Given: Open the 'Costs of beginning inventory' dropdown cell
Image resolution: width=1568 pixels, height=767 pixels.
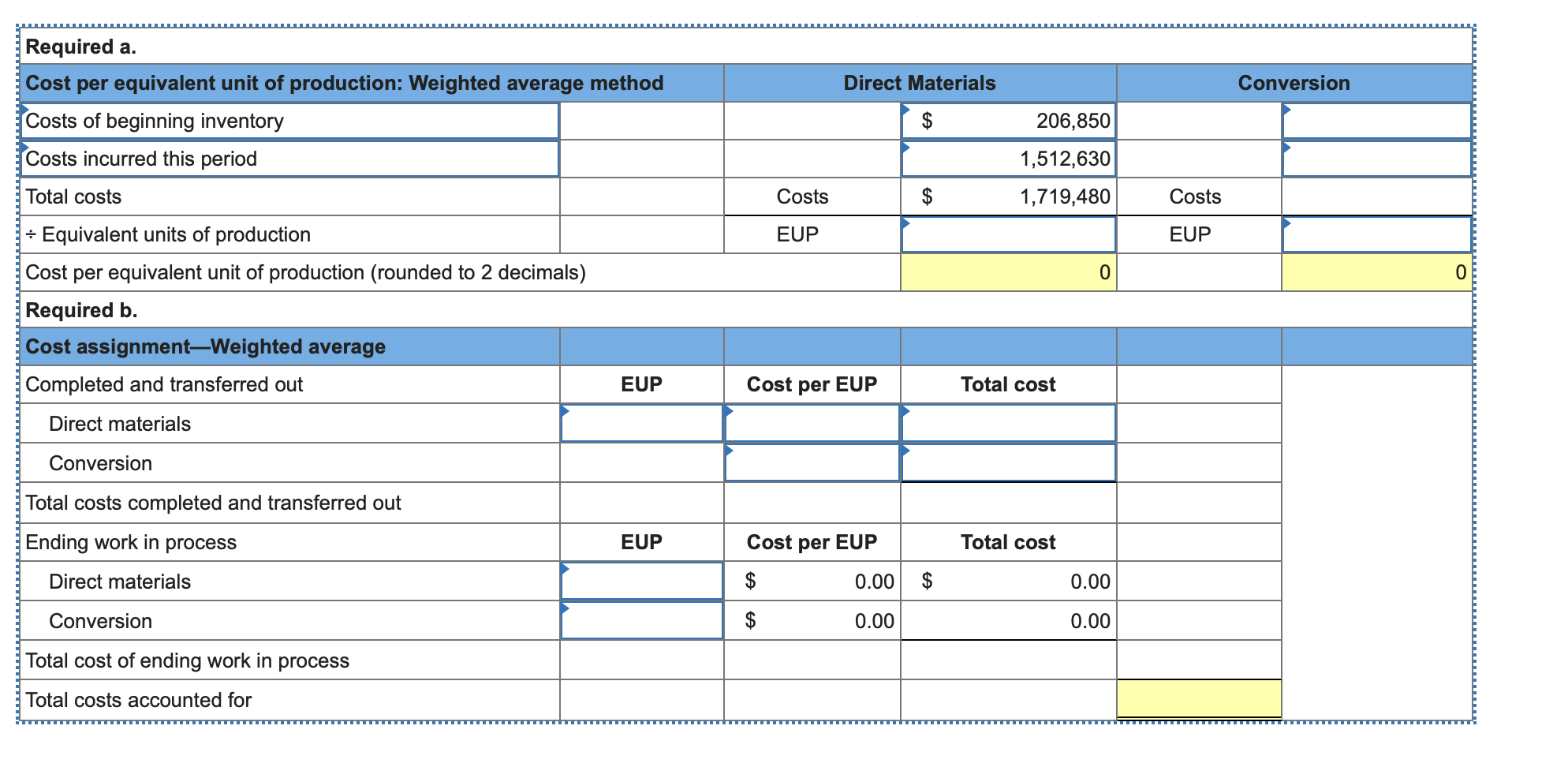Looking at the screenshot, I should click(289, 121).
